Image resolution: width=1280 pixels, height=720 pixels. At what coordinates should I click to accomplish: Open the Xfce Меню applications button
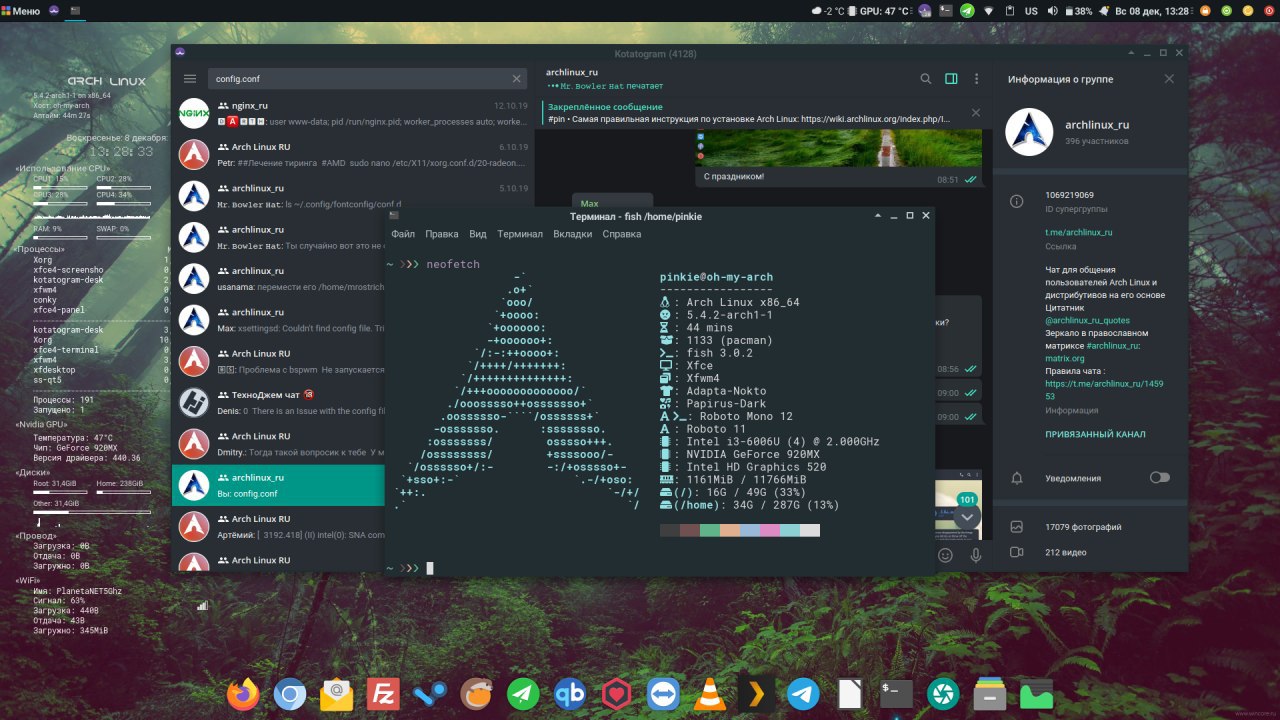[20, 10]
